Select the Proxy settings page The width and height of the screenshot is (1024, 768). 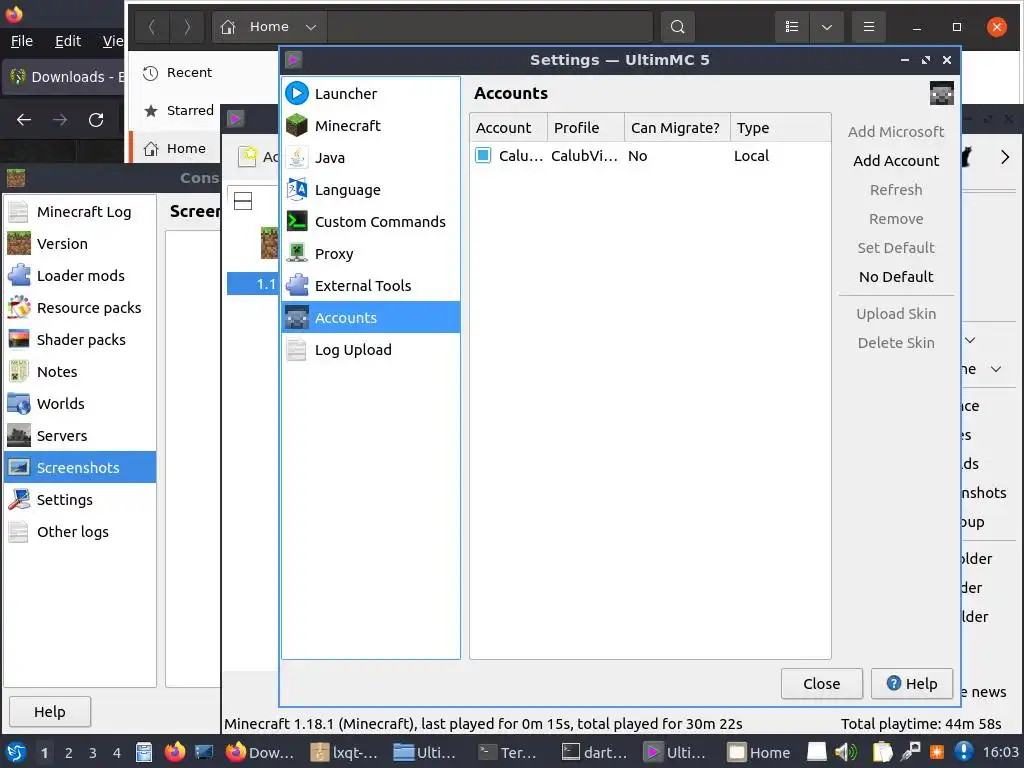pos(370,253)
